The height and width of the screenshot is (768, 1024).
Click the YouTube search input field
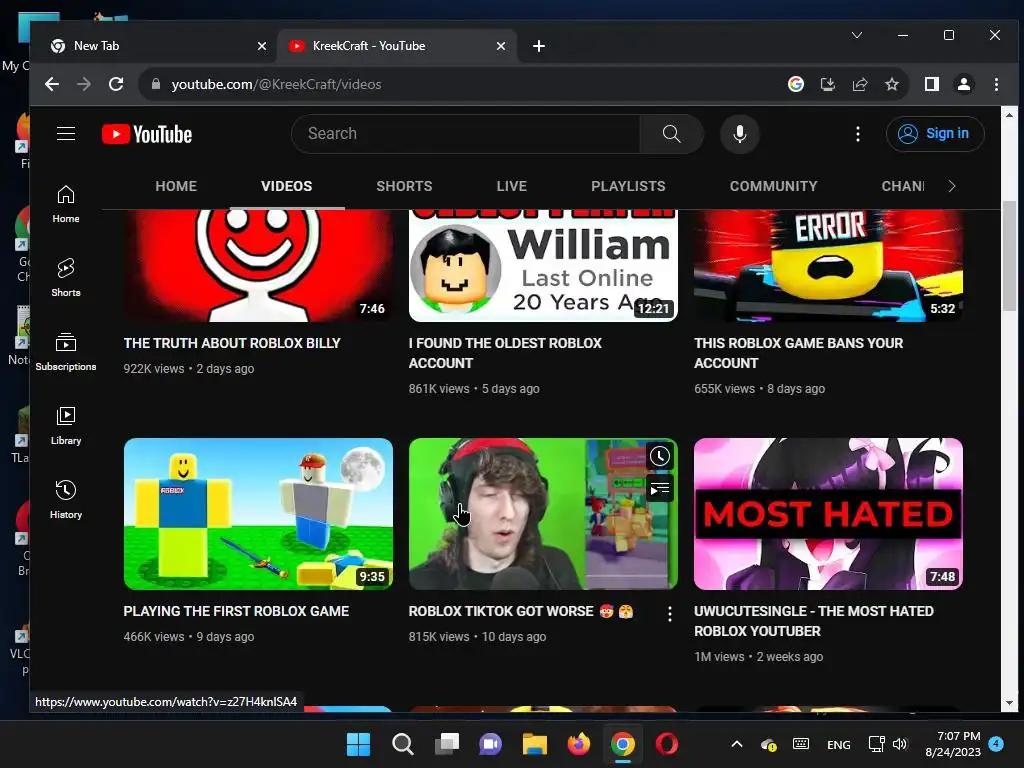[x=466, y=134]
